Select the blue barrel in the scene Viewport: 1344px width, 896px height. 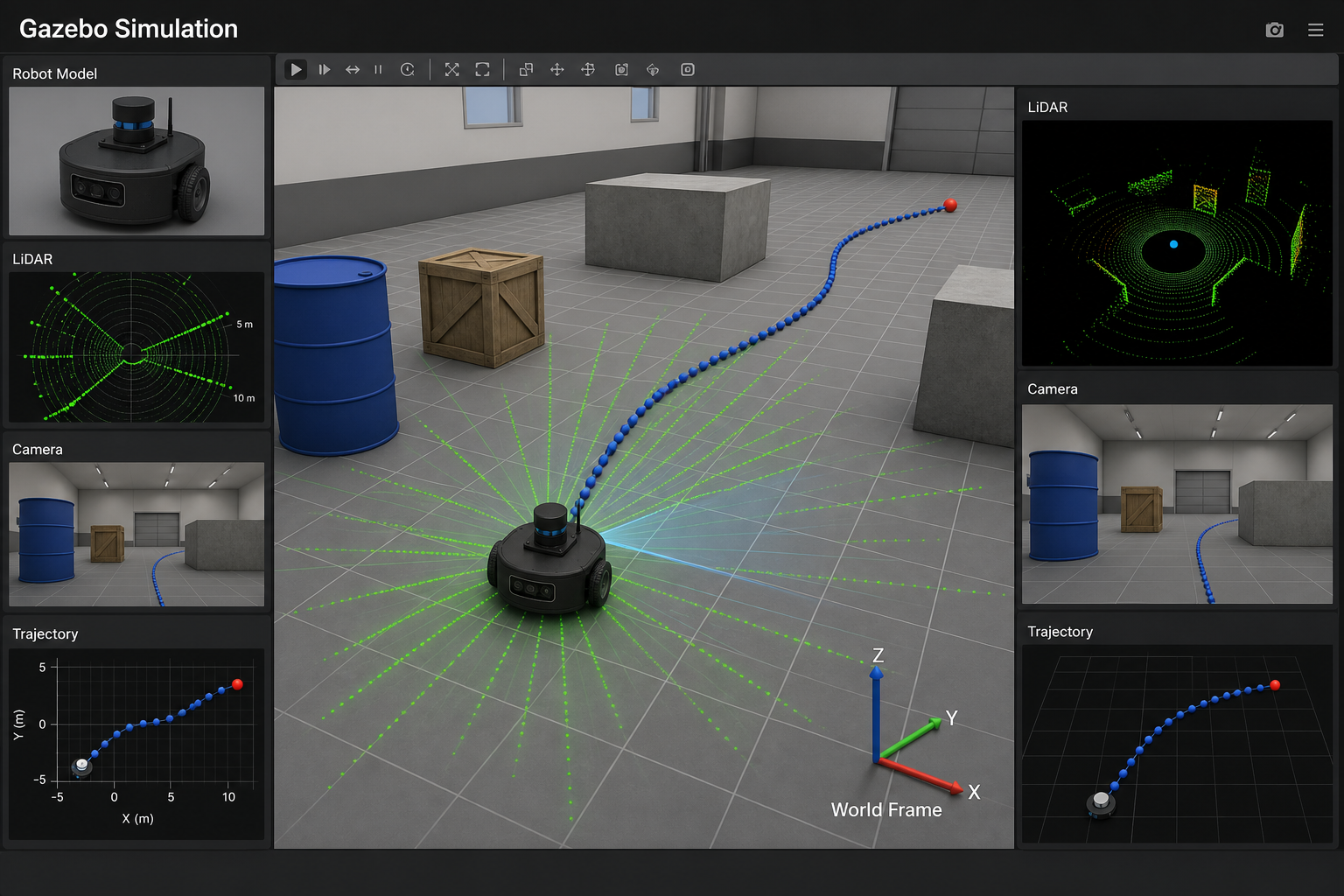click(x=334, y=354)
